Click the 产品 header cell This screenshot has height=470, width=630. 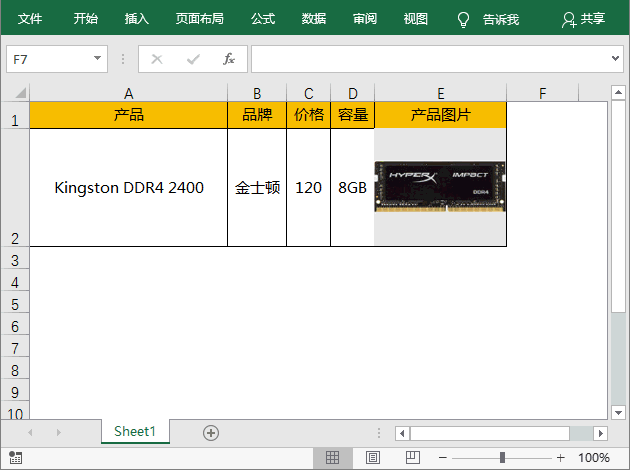(x=129, y=115)
